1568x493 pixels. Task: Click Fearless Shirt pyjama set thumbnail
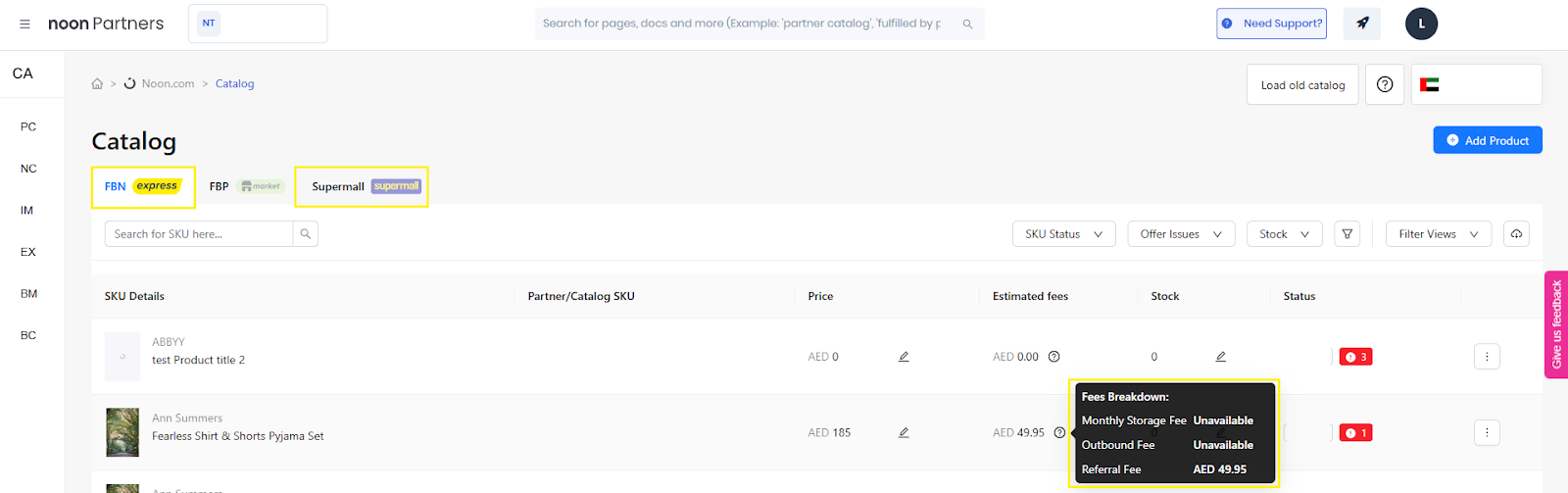122,433
